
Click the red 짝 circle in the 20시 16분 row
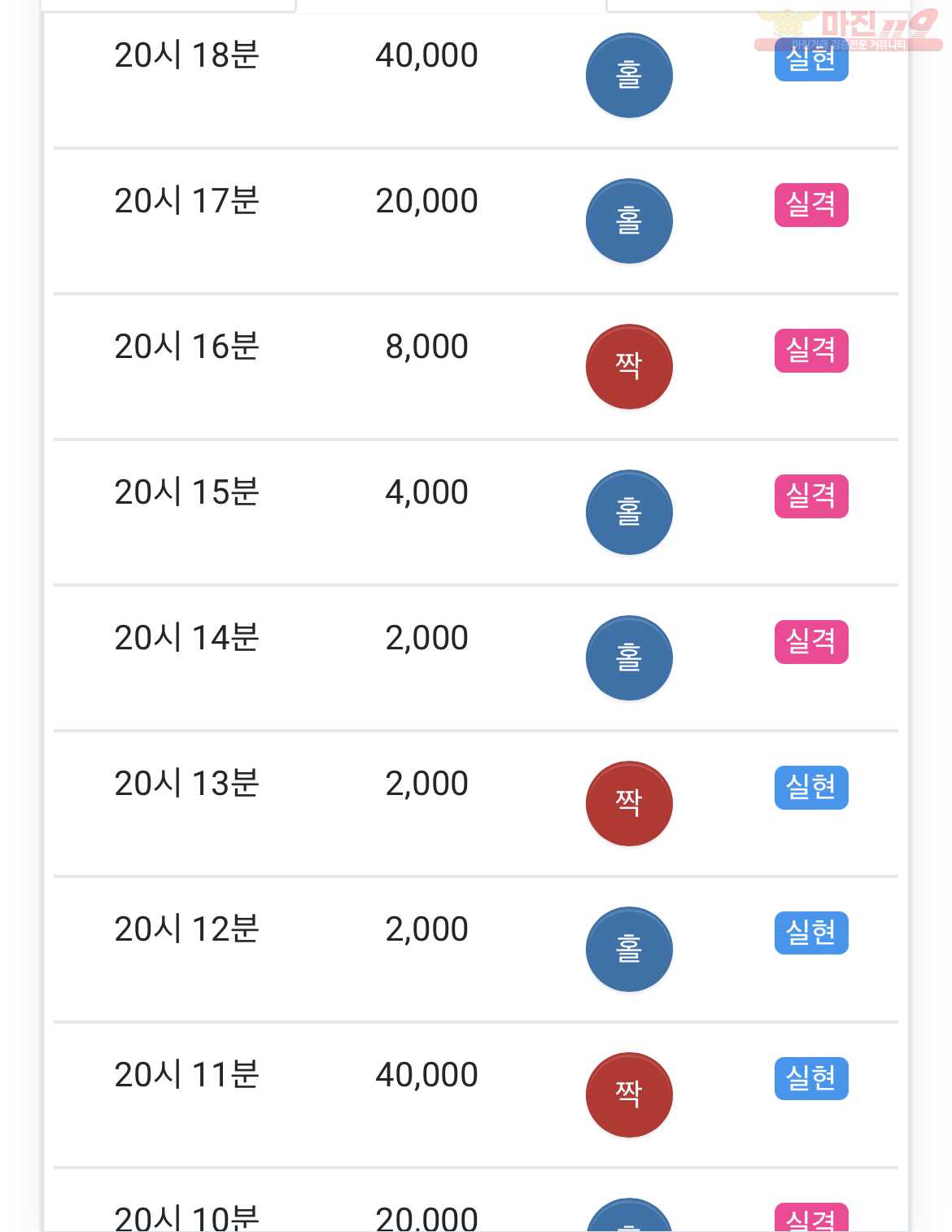629,367
